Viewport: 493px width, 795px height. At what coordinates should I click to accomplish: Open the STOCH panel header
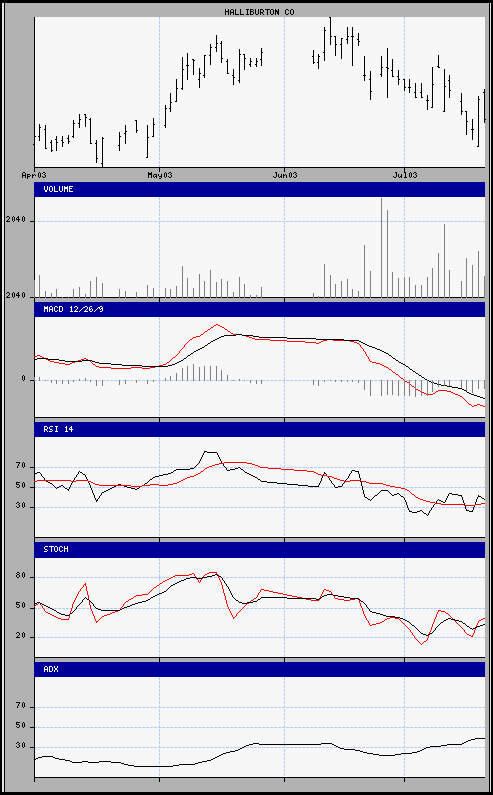point(259,550)
